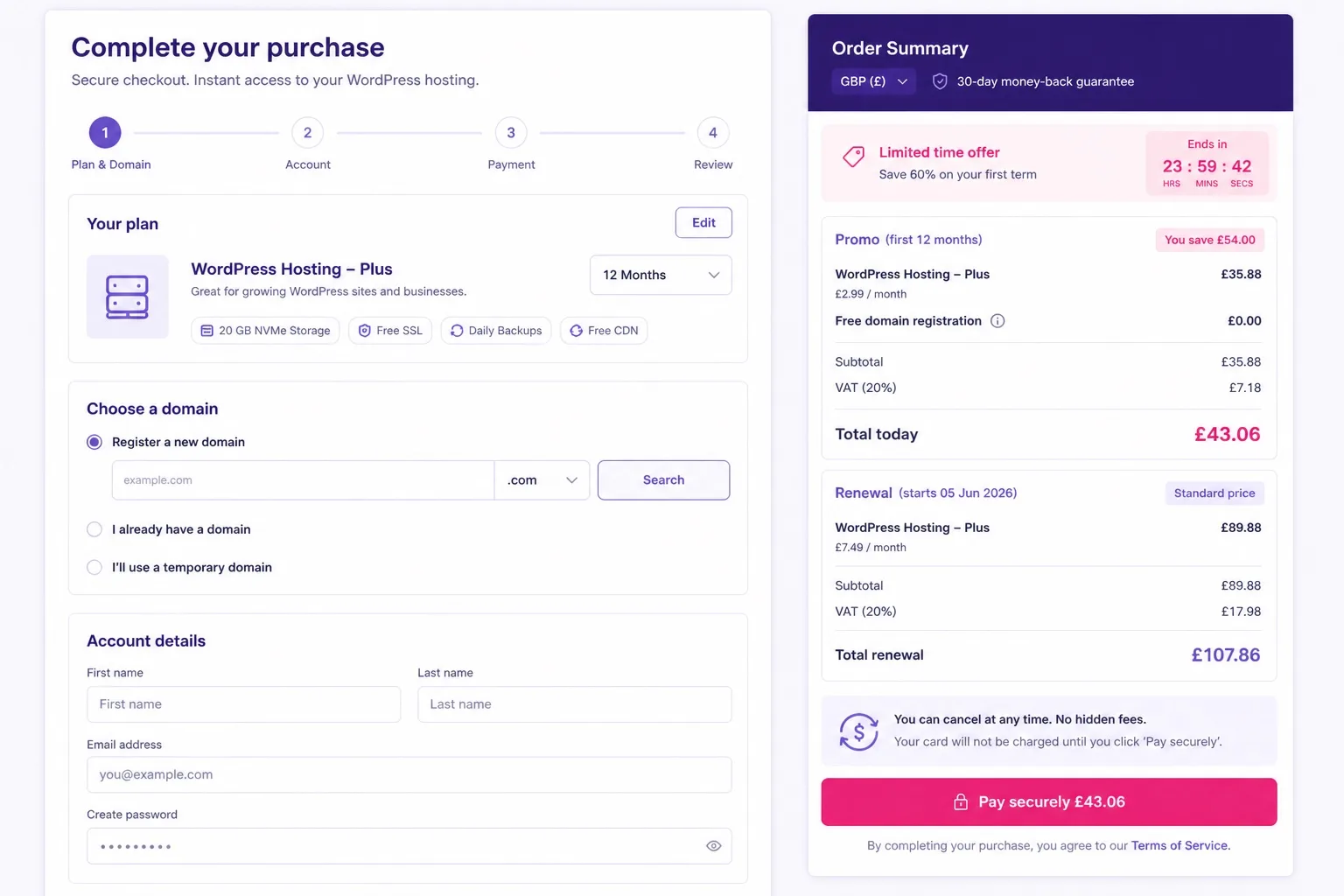Image resolution: width=1344 pixels, height=896 pixels.
Task: Open the .com domain extension dropdown
Action: [x=542, y=480]
